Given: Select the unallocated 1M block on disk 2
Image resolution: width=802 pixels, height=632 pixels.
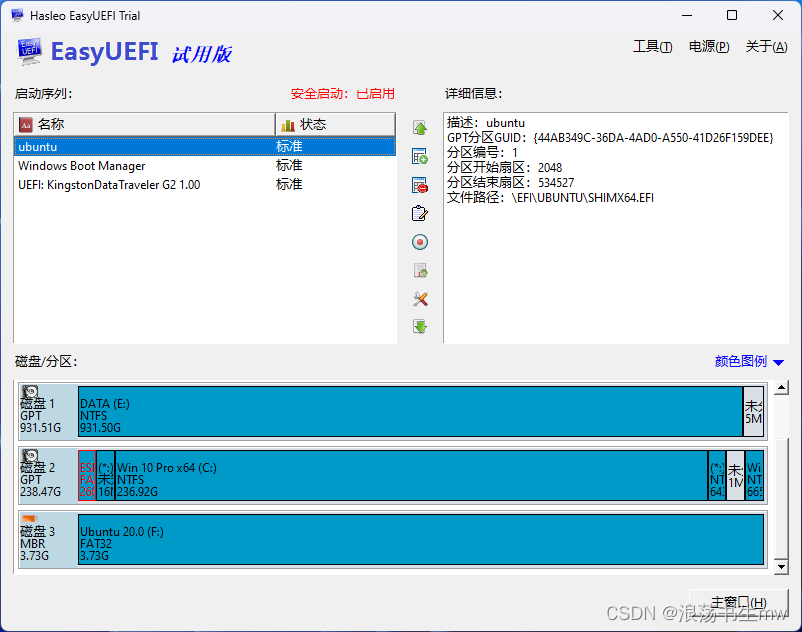Looking at the screenshot, I should click(736, 475).
